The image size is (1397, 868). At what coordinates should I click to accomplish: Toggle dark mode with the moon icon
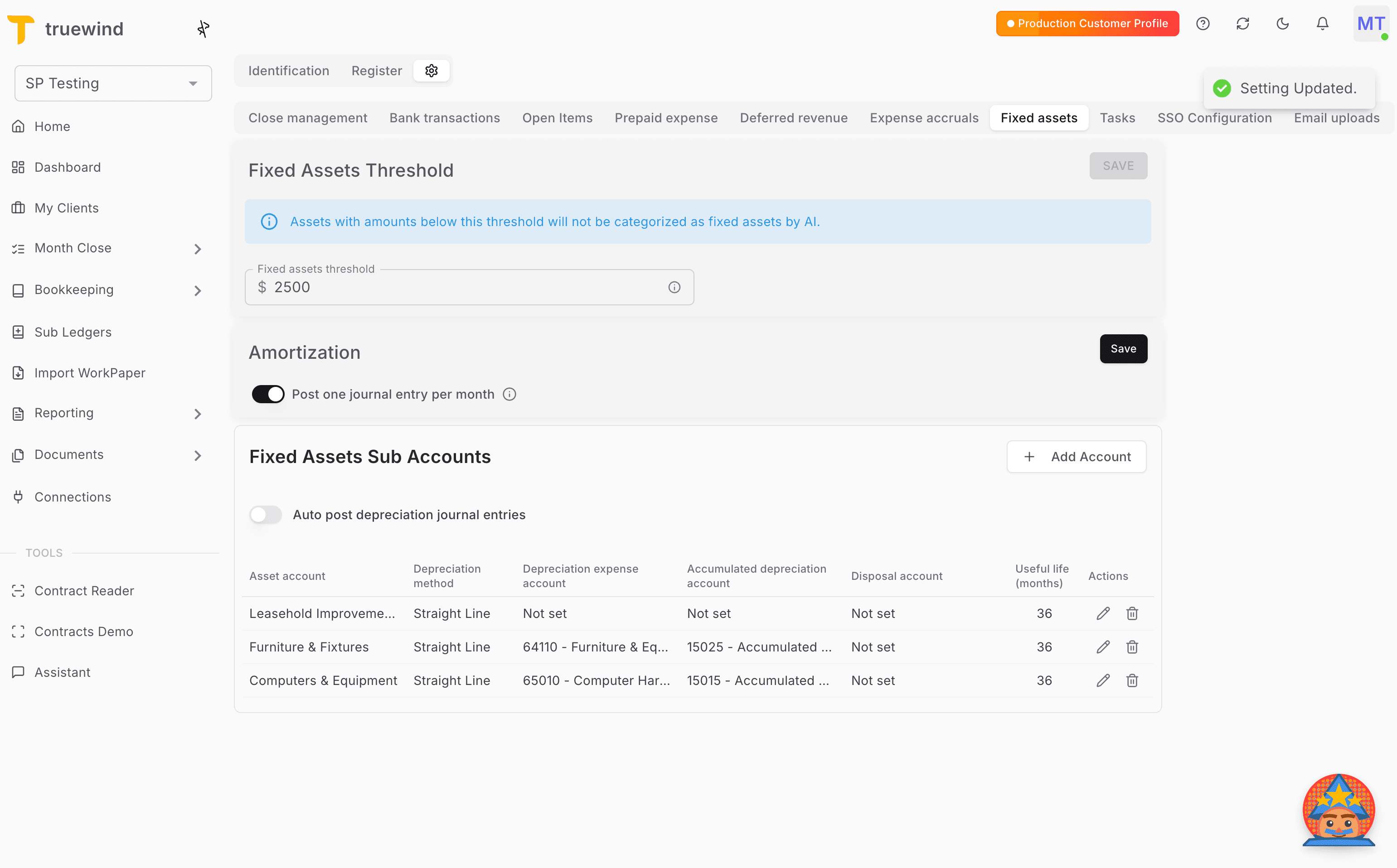(1283, 24)
